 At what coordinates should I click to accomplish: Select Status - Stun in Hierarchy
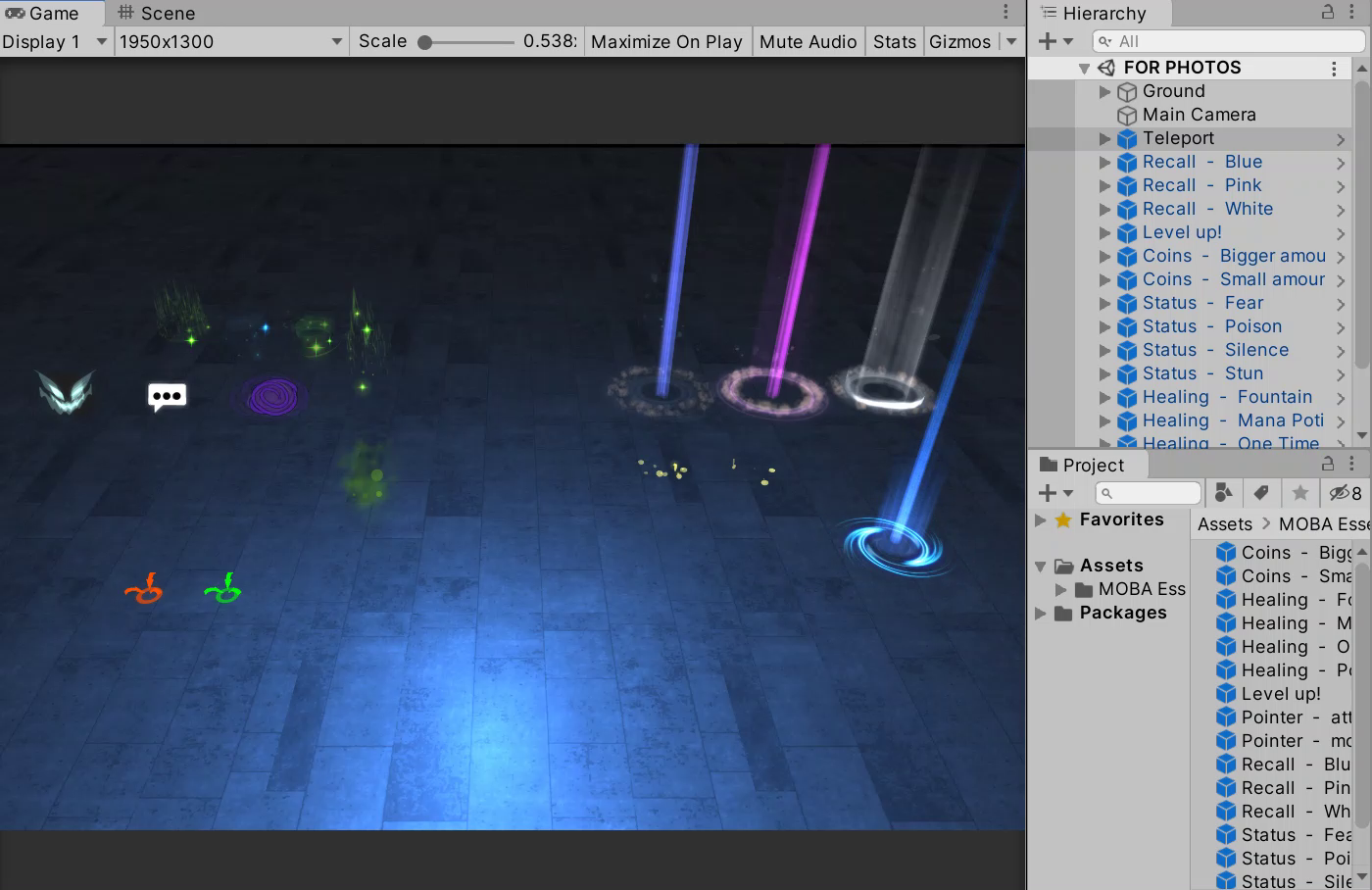click(1202, 373)
